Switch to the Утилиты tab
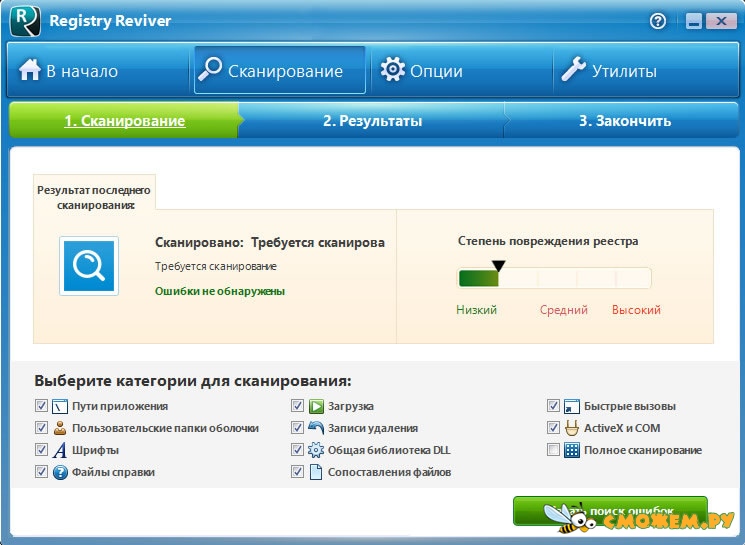Image resolution: width=745 pixels, height=545 pixels. click(645, 70)
